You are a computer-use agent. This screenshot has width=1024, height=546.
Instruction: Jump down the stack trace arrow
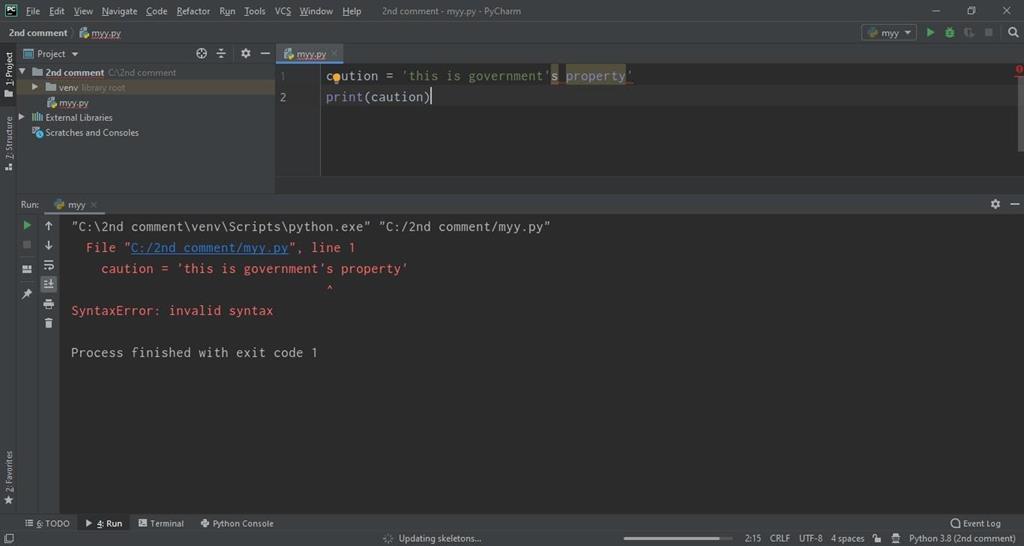click(49, 245)
